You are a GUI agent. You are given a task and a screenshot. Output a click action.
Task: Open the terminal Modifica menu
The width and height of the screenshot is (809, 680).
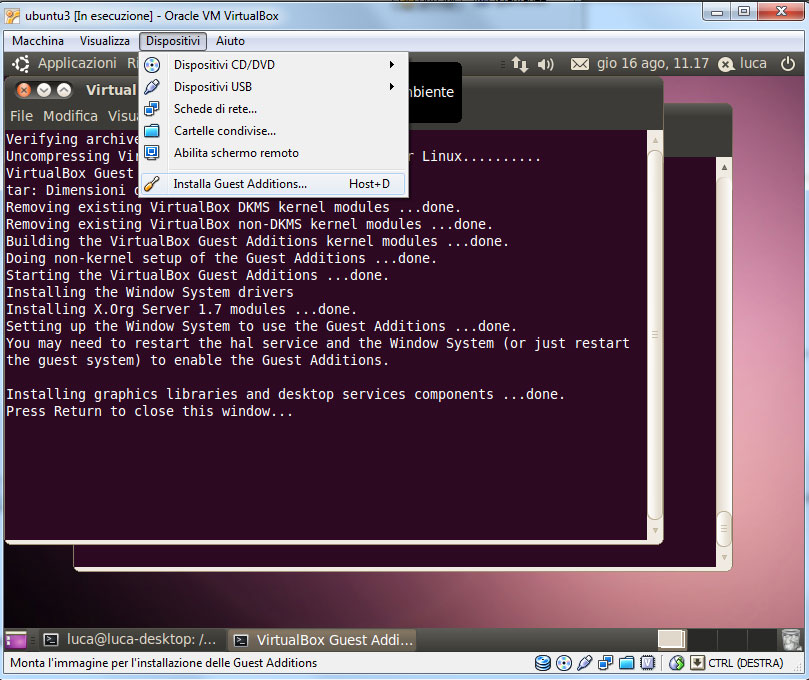click(70, 116)
